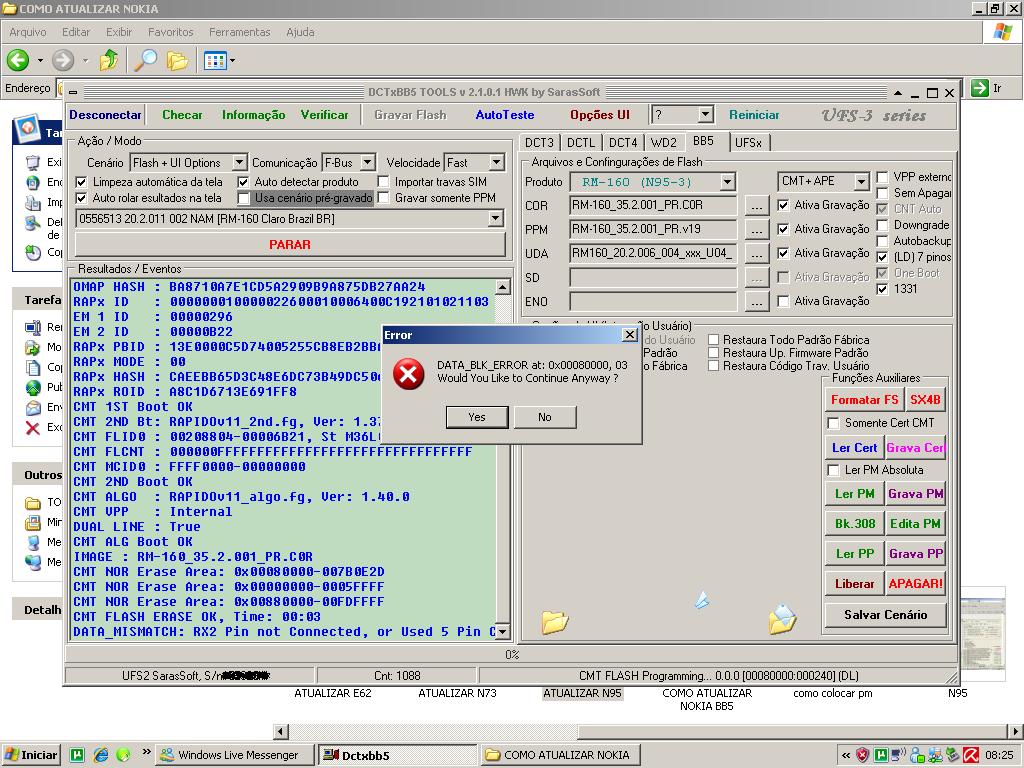The width and height of the screenshot is (1024, 768).
Task: Open CMT+APE dropdown
Action: [x=861, y=181]
